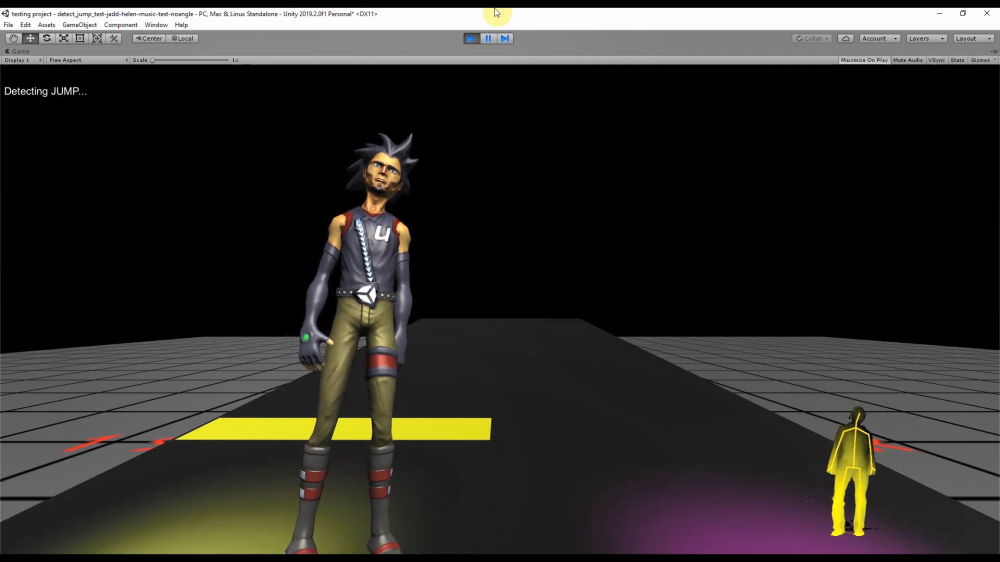The width and height of the screenshot is (1000, 562).
Task: Click the Scale slider in Game view
Action: [190, 60]
